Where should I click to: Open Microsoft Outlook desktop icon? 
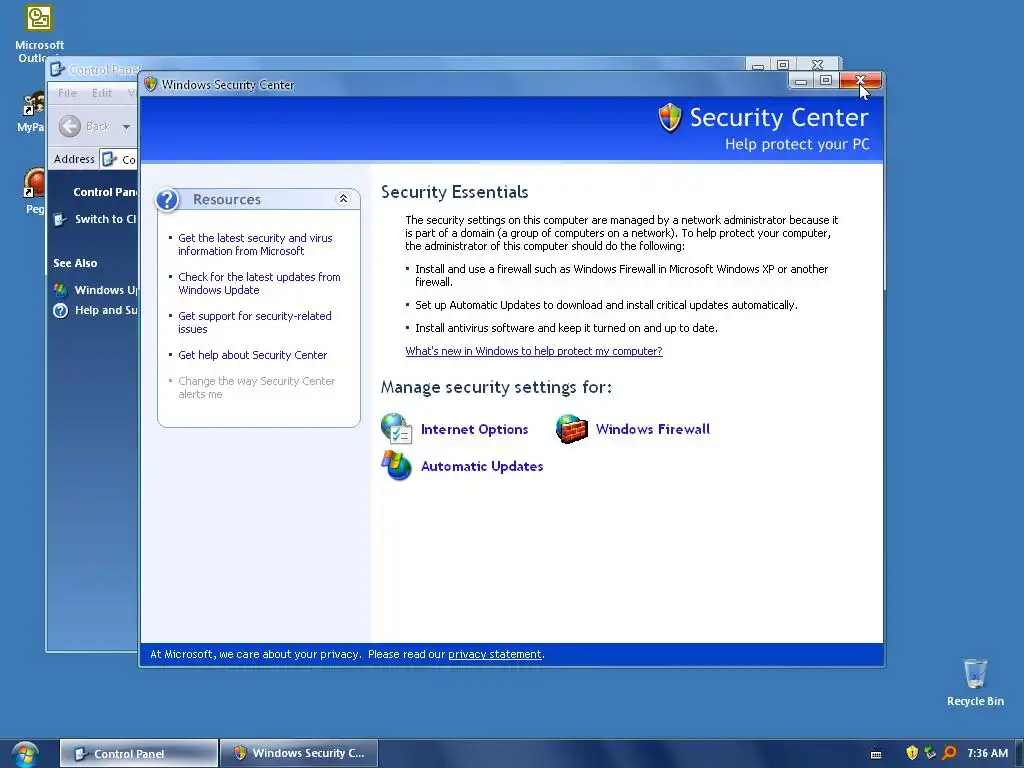39,34
